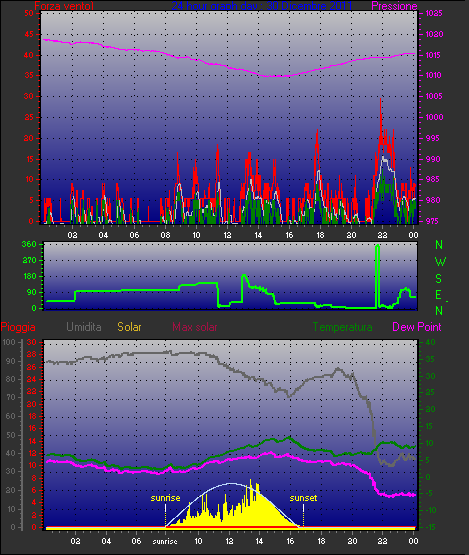Click the S compass direction label
469x555 pixels.
pyautogui.click(x=439, y=279)
